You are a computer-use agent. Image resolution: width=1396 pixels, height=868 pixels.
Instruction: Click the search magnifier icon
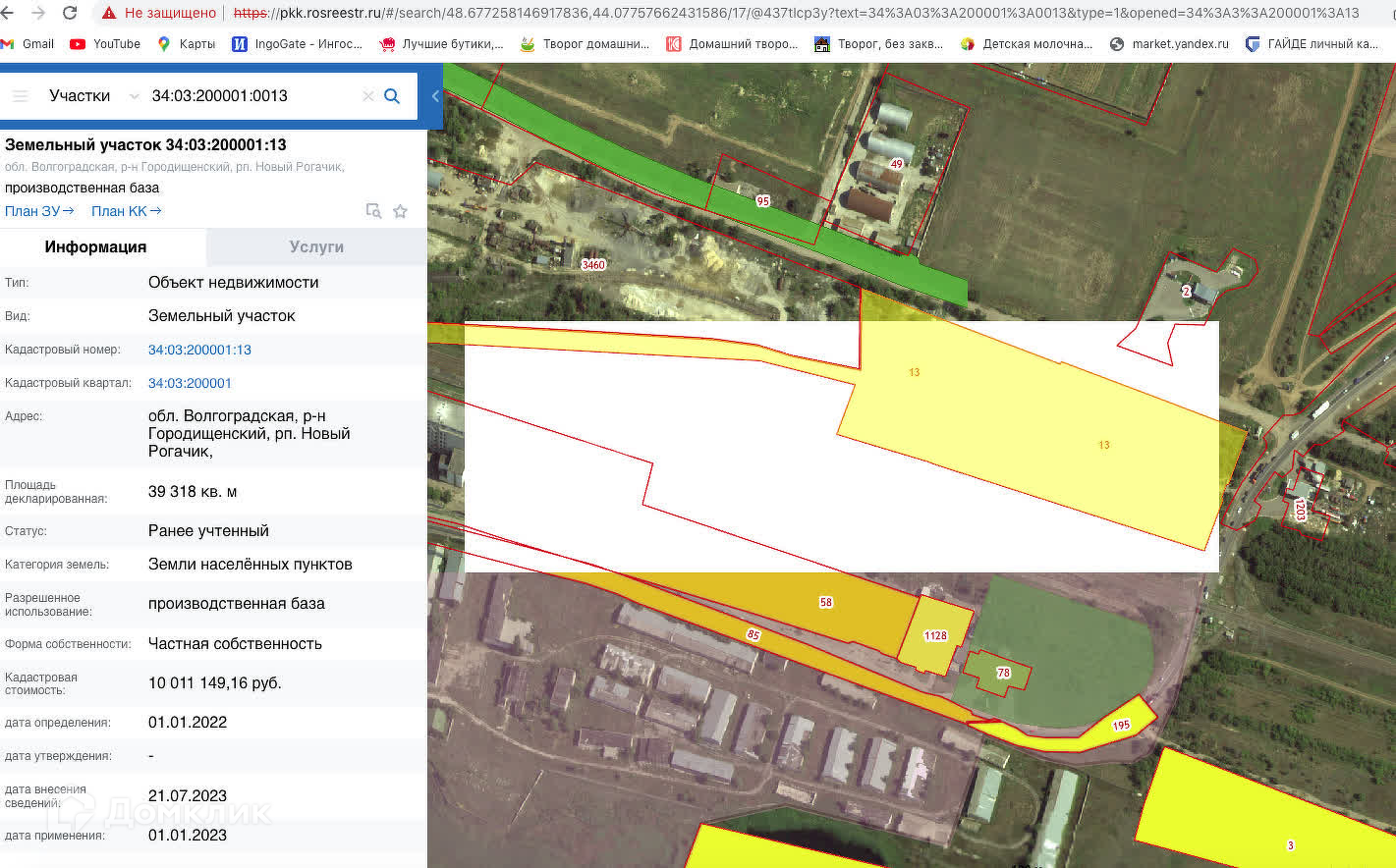(391, 96)
